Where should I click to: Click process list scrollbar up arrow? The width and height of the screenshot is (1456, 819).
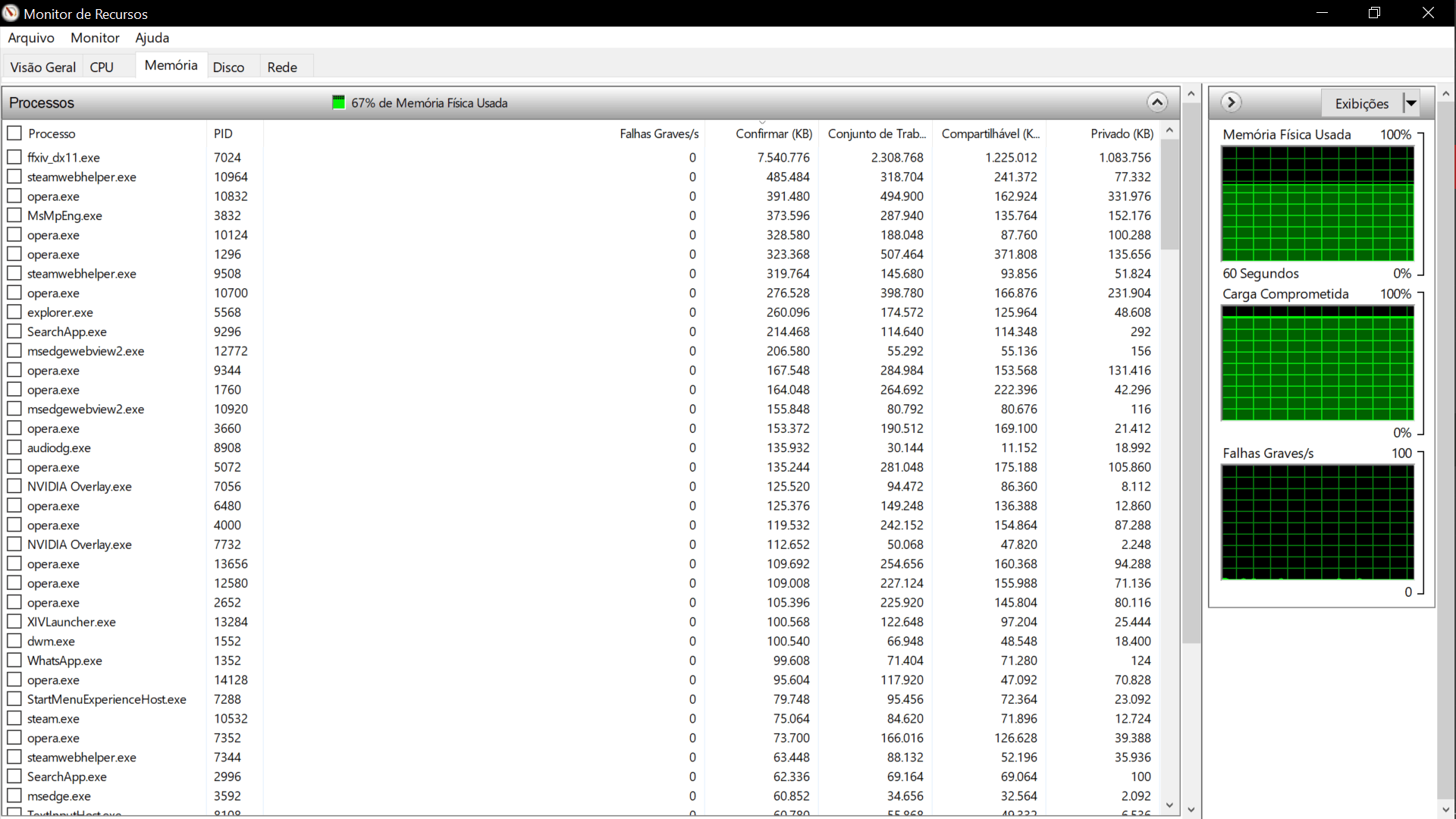point(1170,130)
